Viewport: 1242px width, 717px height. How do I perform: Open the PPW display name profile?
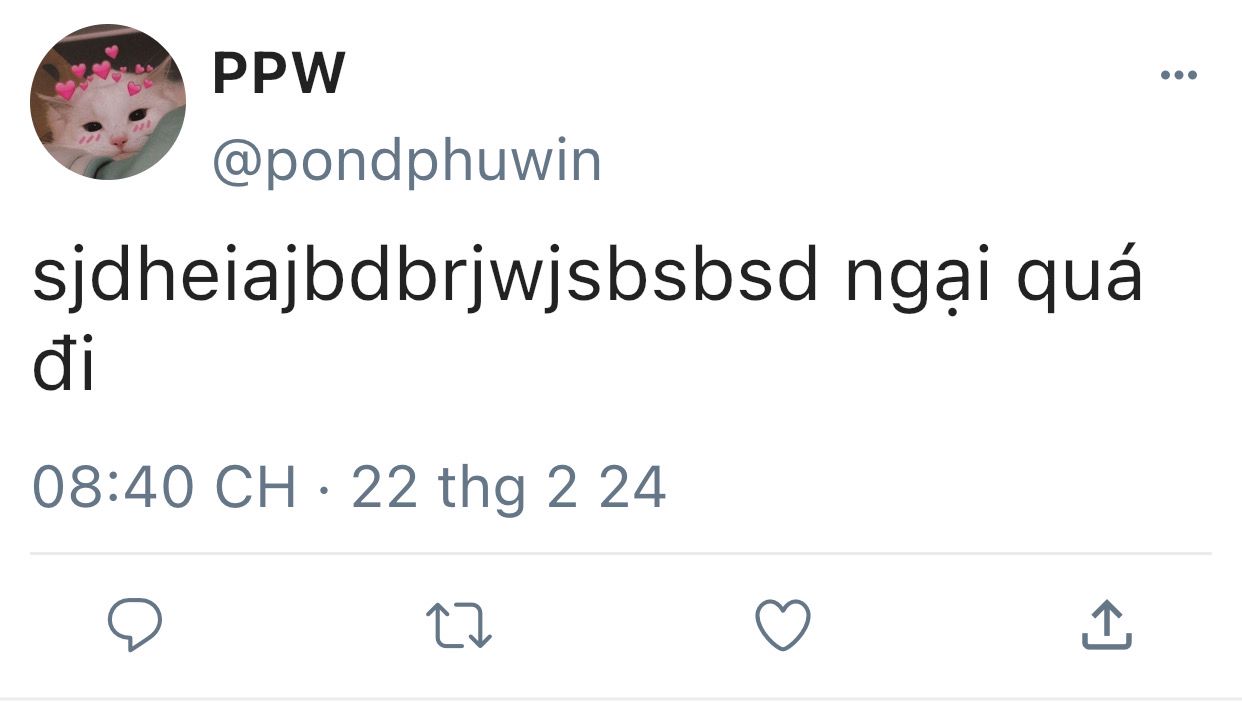(x=279, y=73)
